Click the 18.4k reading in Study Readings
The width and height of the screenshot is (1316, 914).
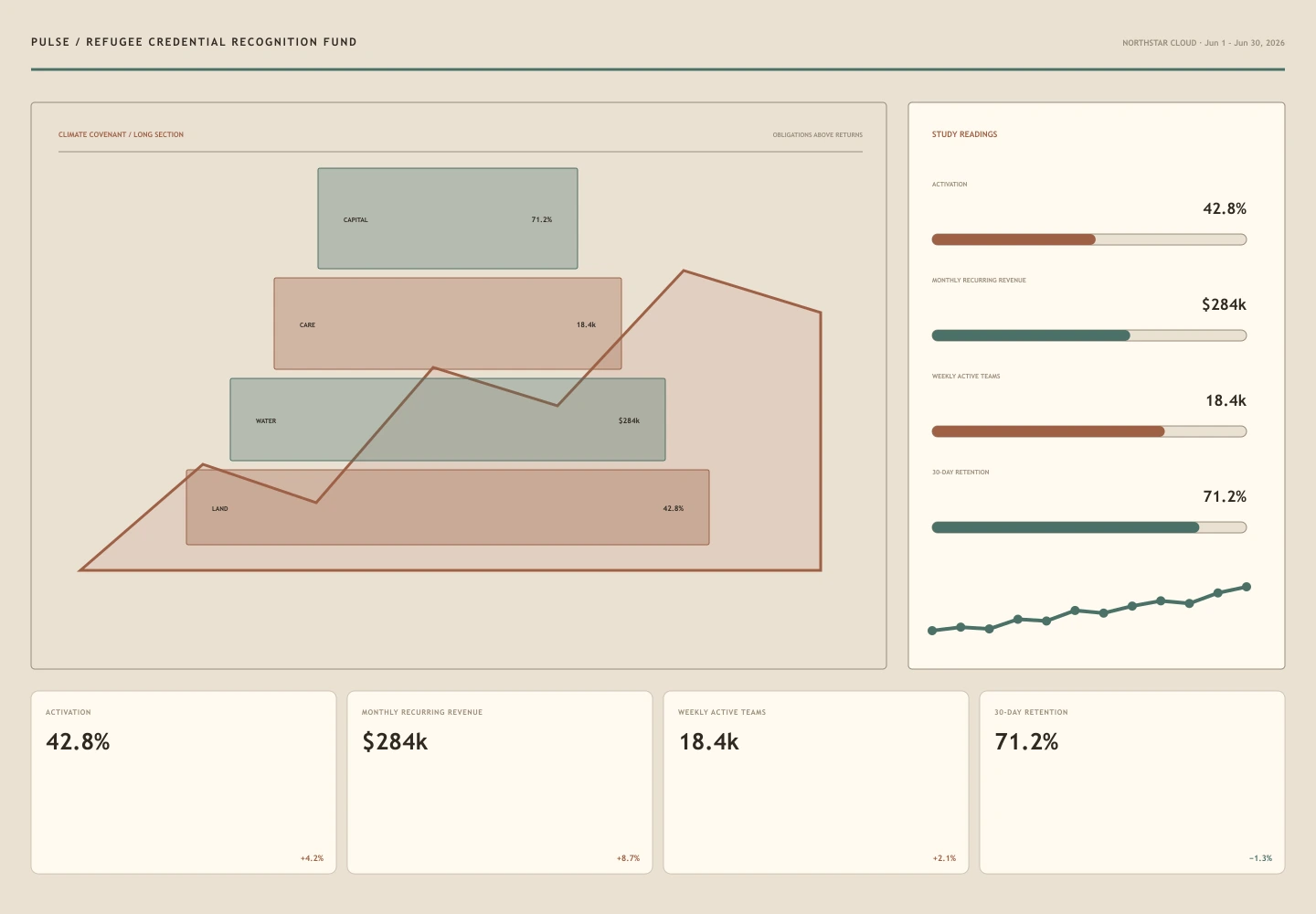point(1226,400)
